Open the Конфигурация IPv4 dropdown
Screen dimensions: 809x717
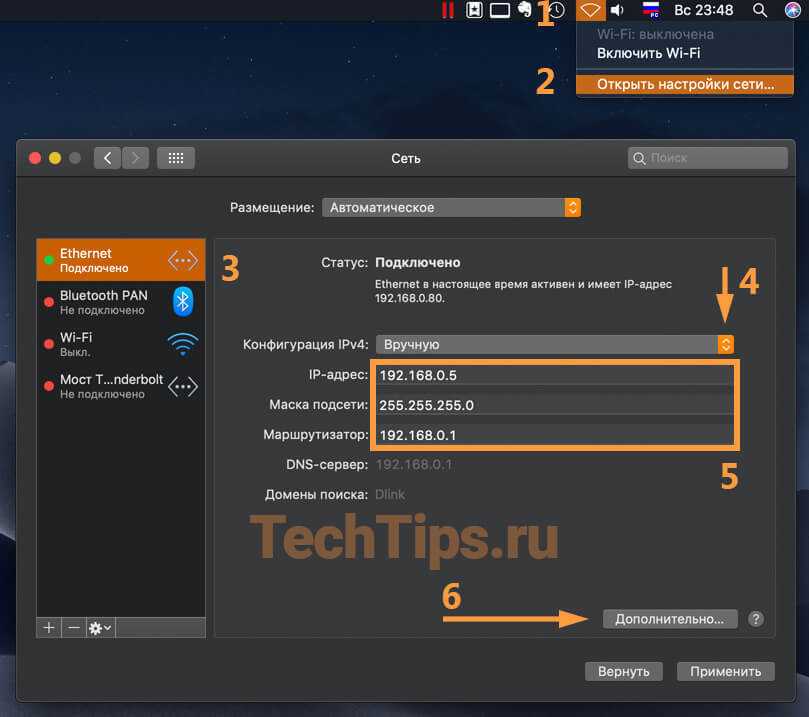[x=555, y=344]
